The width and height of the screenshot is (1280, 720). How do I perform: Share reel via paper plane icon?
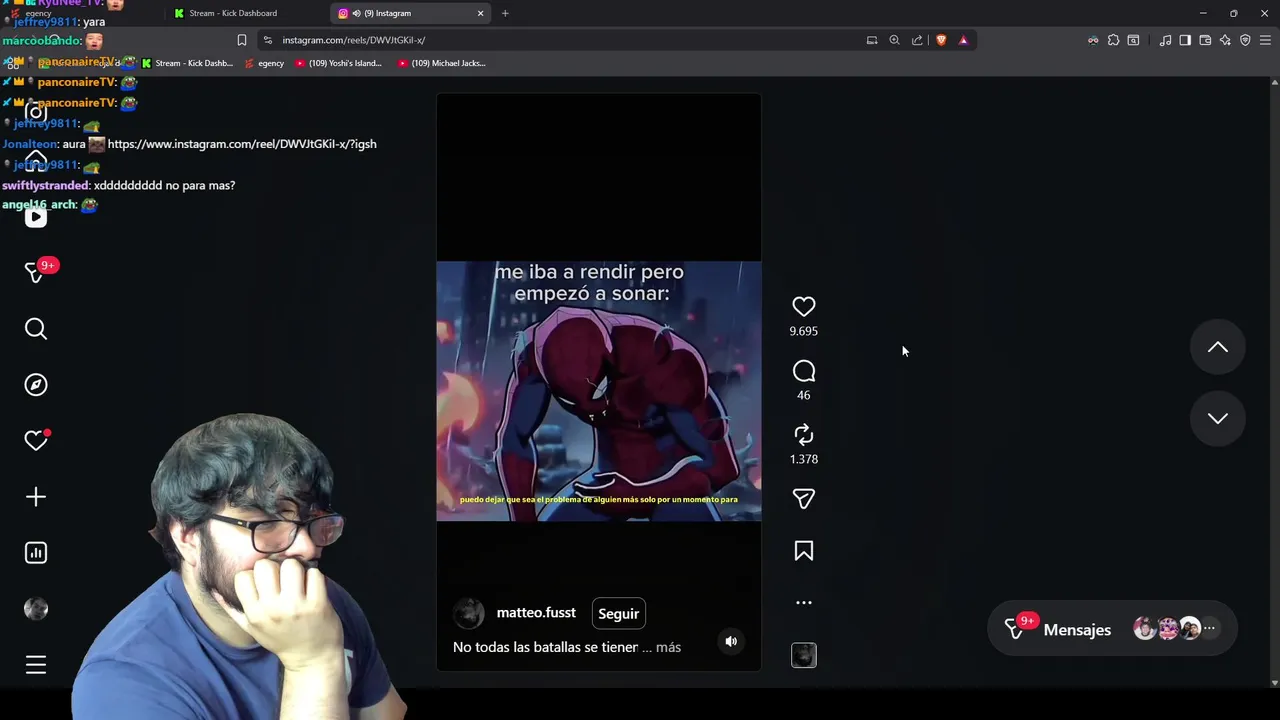pyautogui.click(x=804, y=499)
